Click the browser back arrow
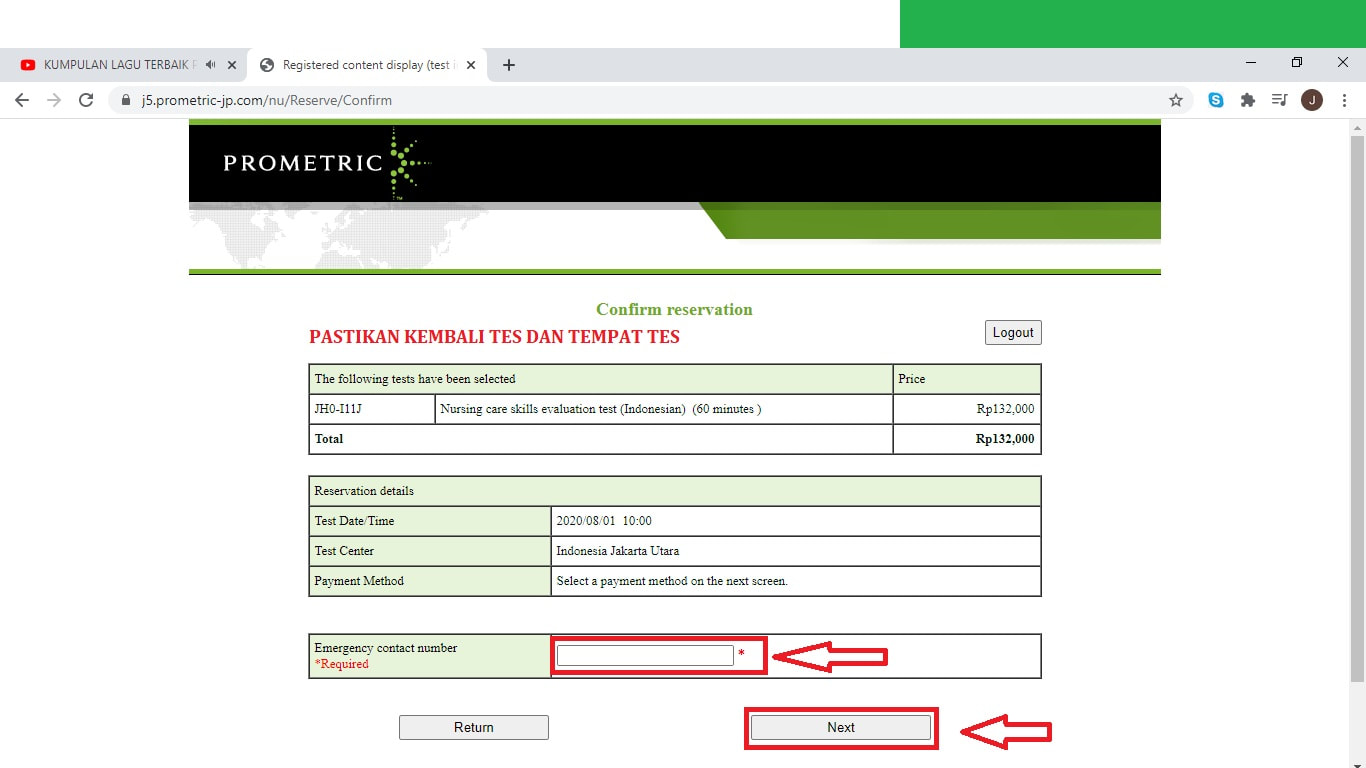This screenshot has width=1366, height=768. [x=22, y=100]
